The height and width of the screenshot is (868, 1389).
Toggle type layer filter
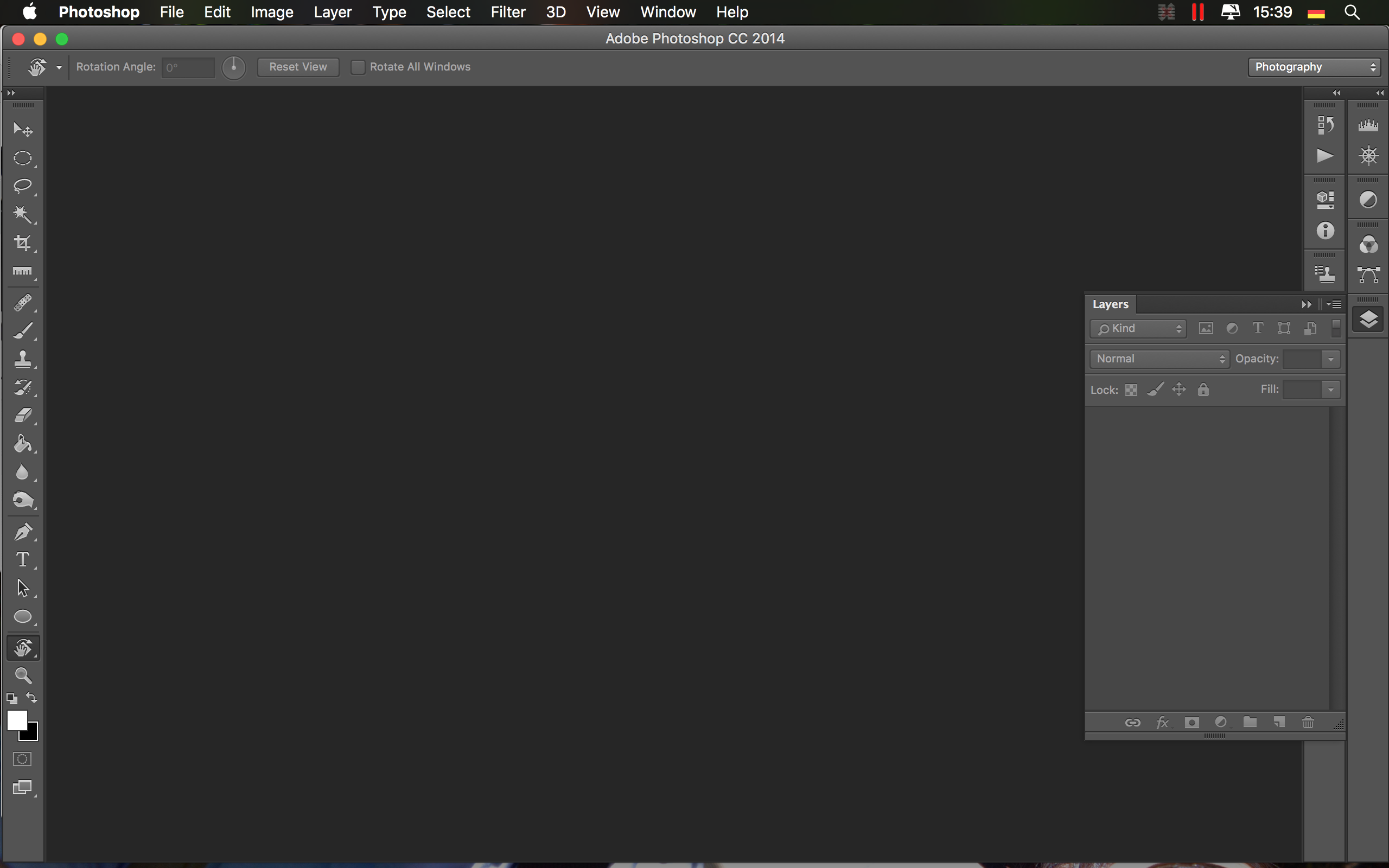(1258, 328)
